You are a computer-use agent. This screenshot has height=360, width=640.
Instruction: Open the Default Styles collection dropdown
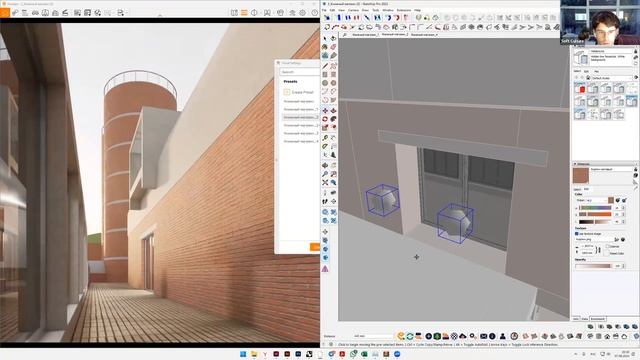tap(611, 78)
